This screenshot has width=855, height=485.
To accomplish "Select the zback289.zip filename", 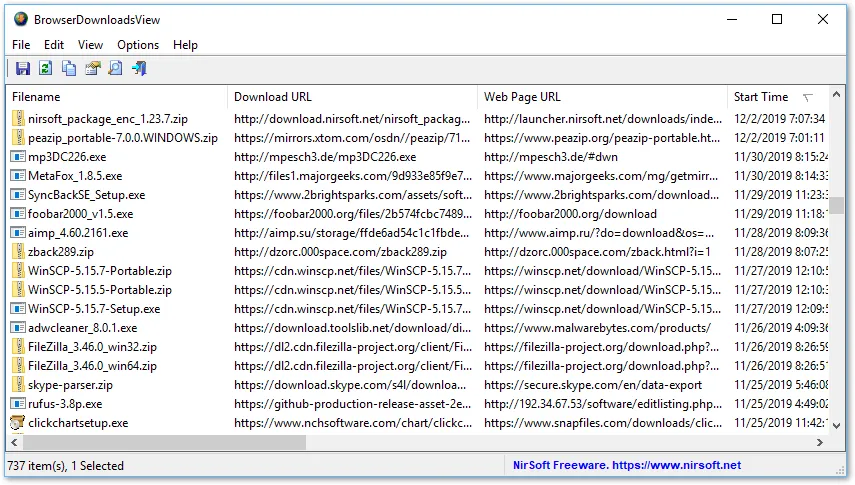I will (x=61, y=252).
